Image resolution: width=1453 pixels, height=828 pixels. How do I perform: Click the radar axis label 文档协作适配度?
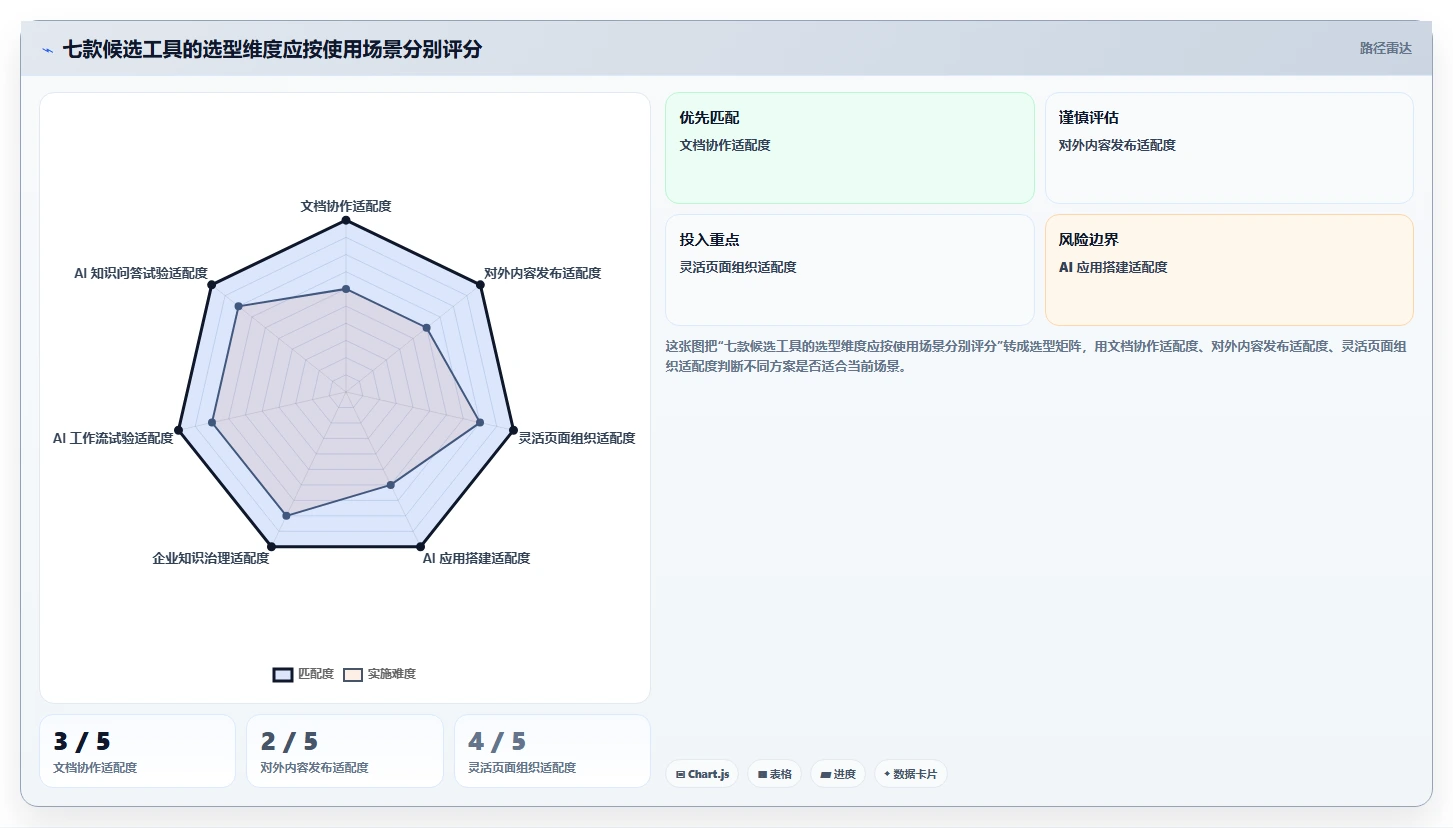tap(346, 206)
